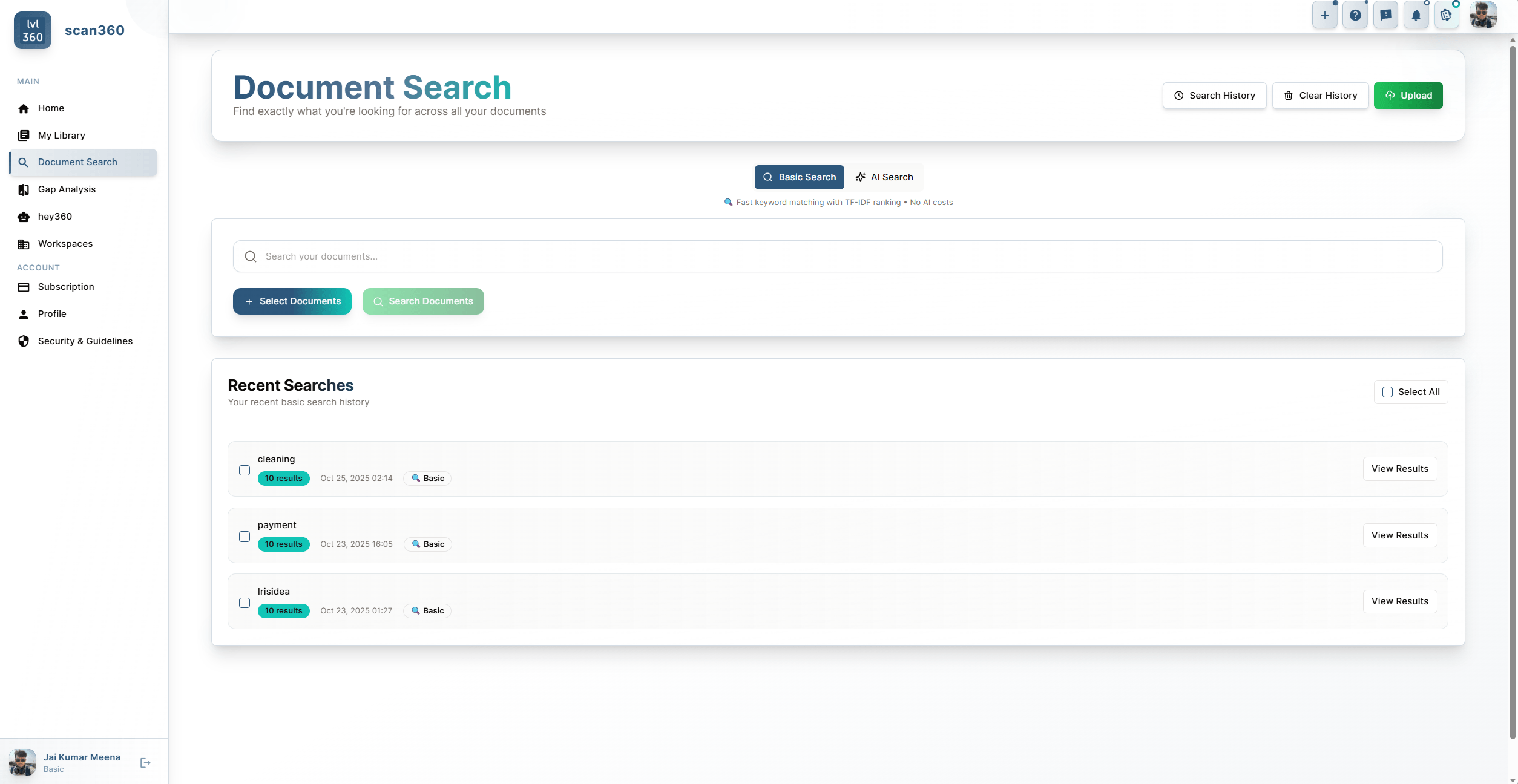The height and width of the screenshot is (784, 1518).
Task: Click the help question mark icon
Action: tap(1355, 15)
